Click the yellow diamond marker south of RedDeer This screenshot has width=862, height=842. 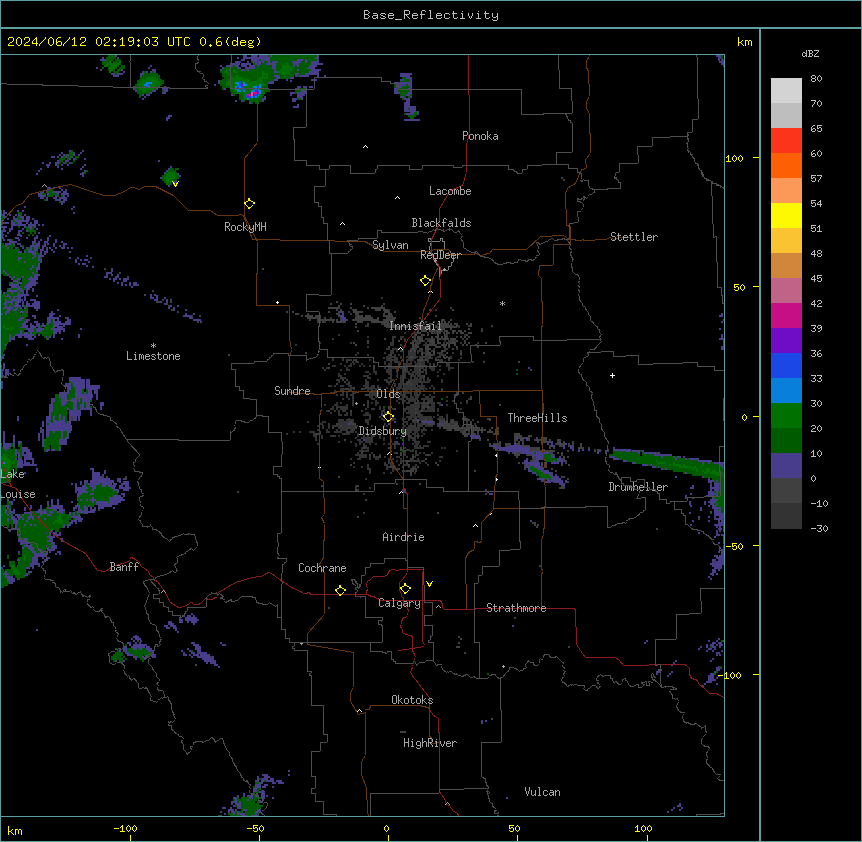(426, 281)
